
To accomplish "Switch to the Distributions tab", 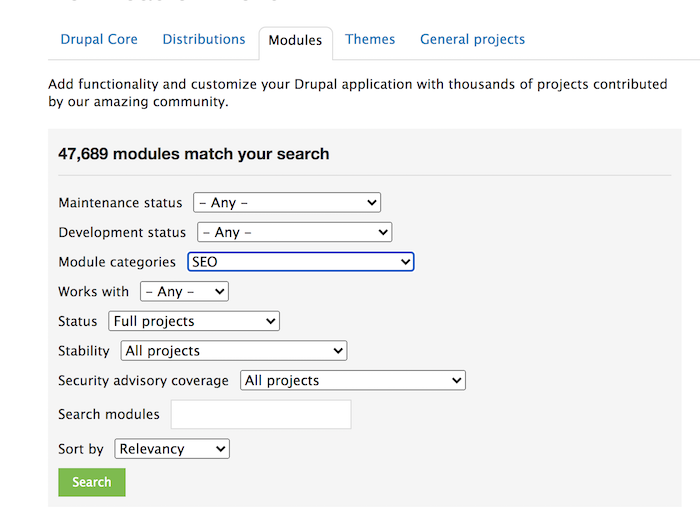I will click(204, 39).
